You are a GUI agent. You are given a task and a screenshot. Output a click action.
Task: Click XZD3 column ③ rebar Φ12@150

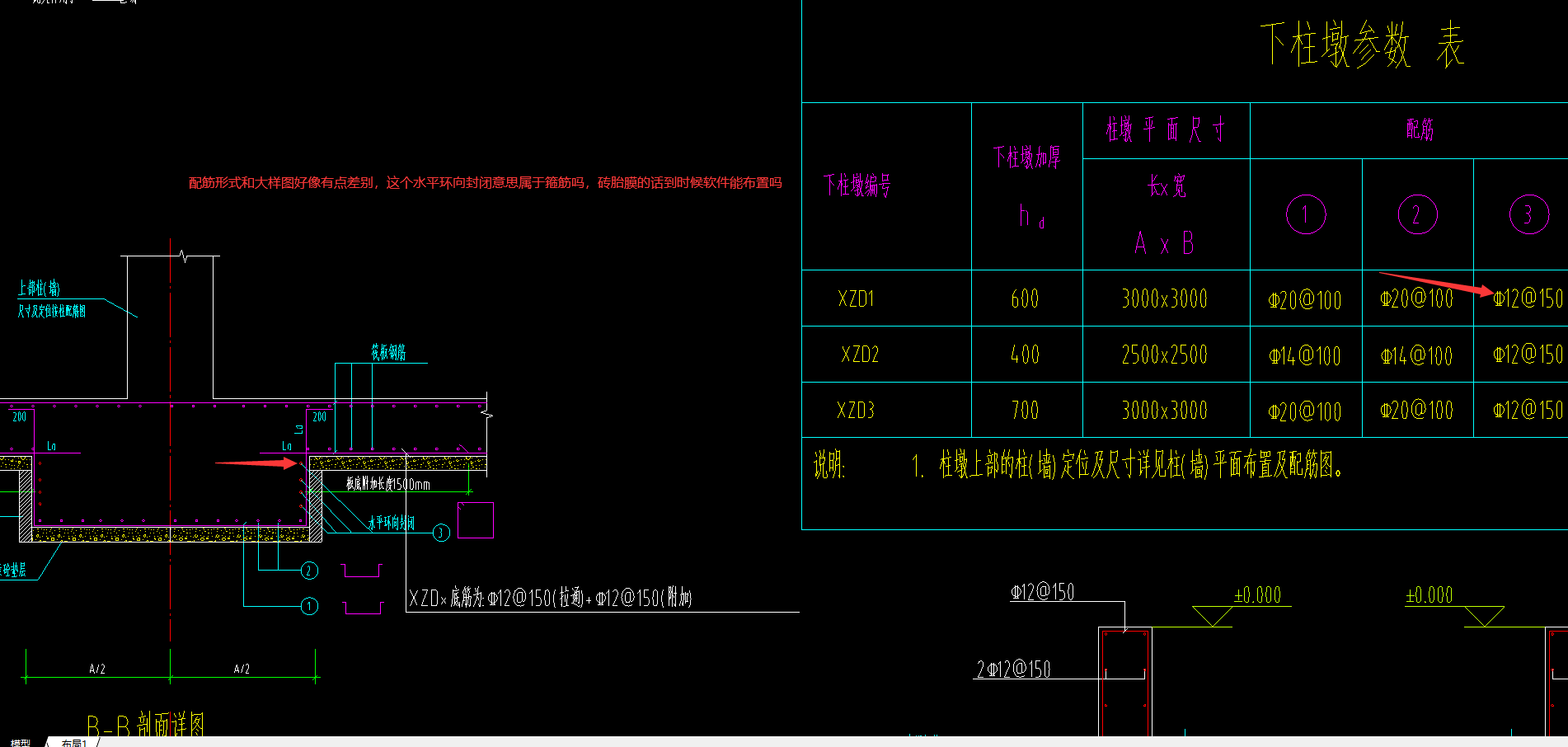pos(1528,410)
